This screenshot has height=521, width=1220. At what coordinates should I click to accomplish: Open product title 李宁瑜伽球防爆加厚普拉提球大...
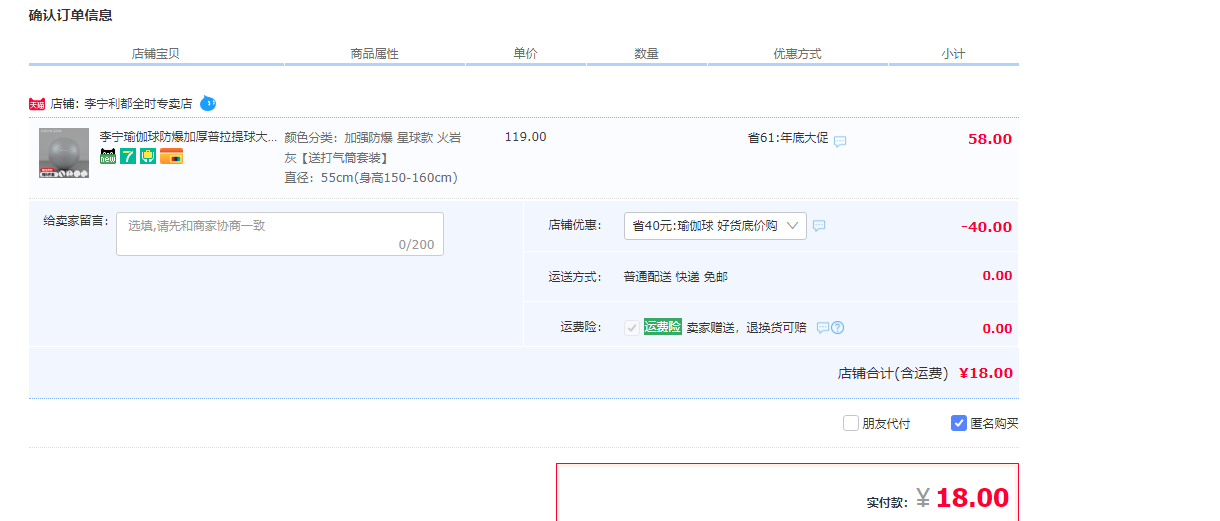[x=188, y=136]
